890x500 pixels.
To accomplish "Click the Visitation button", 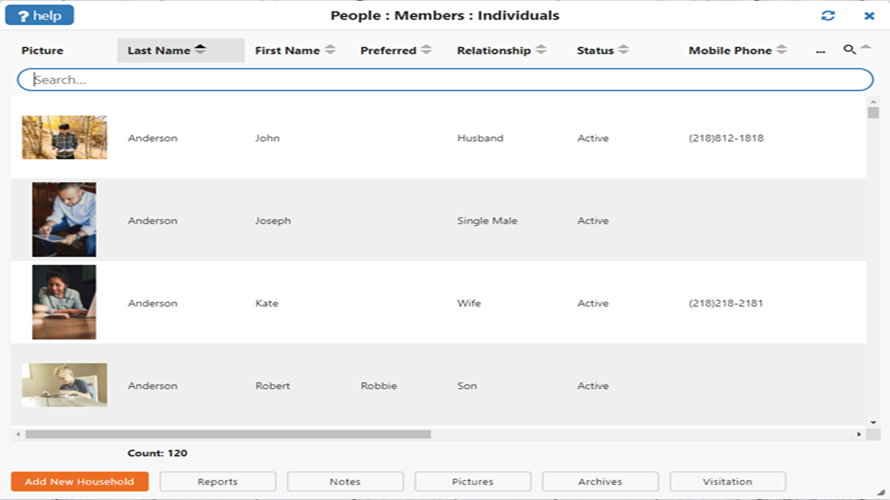I will 727,482.
